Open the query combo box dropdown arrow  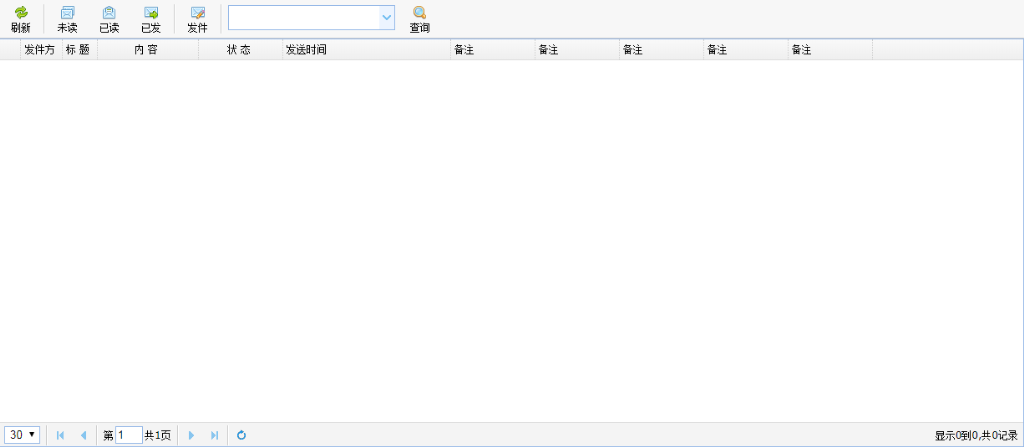pos(387,18)
